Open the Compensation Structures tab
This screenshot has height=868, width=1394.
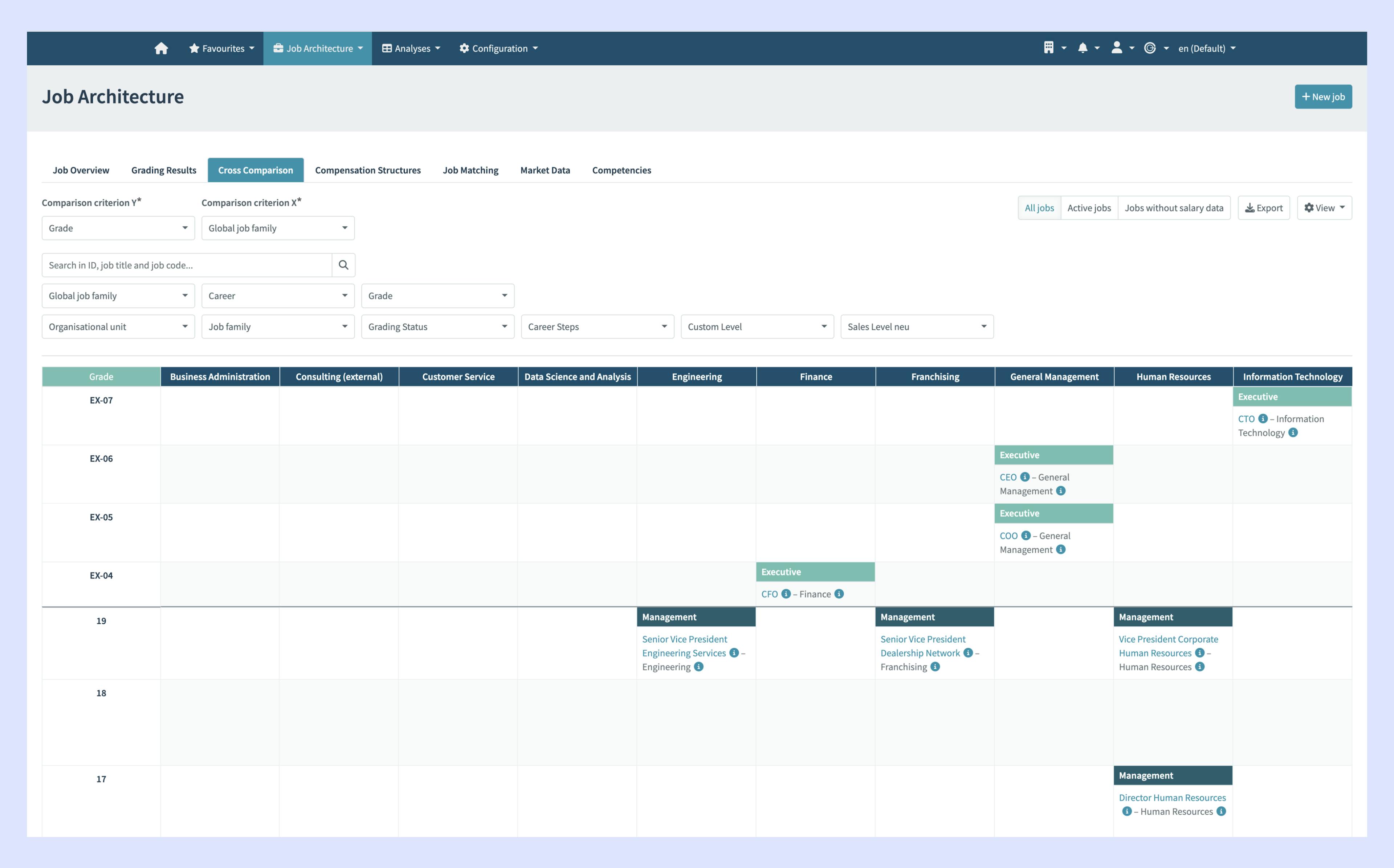[x=367, y=170]
